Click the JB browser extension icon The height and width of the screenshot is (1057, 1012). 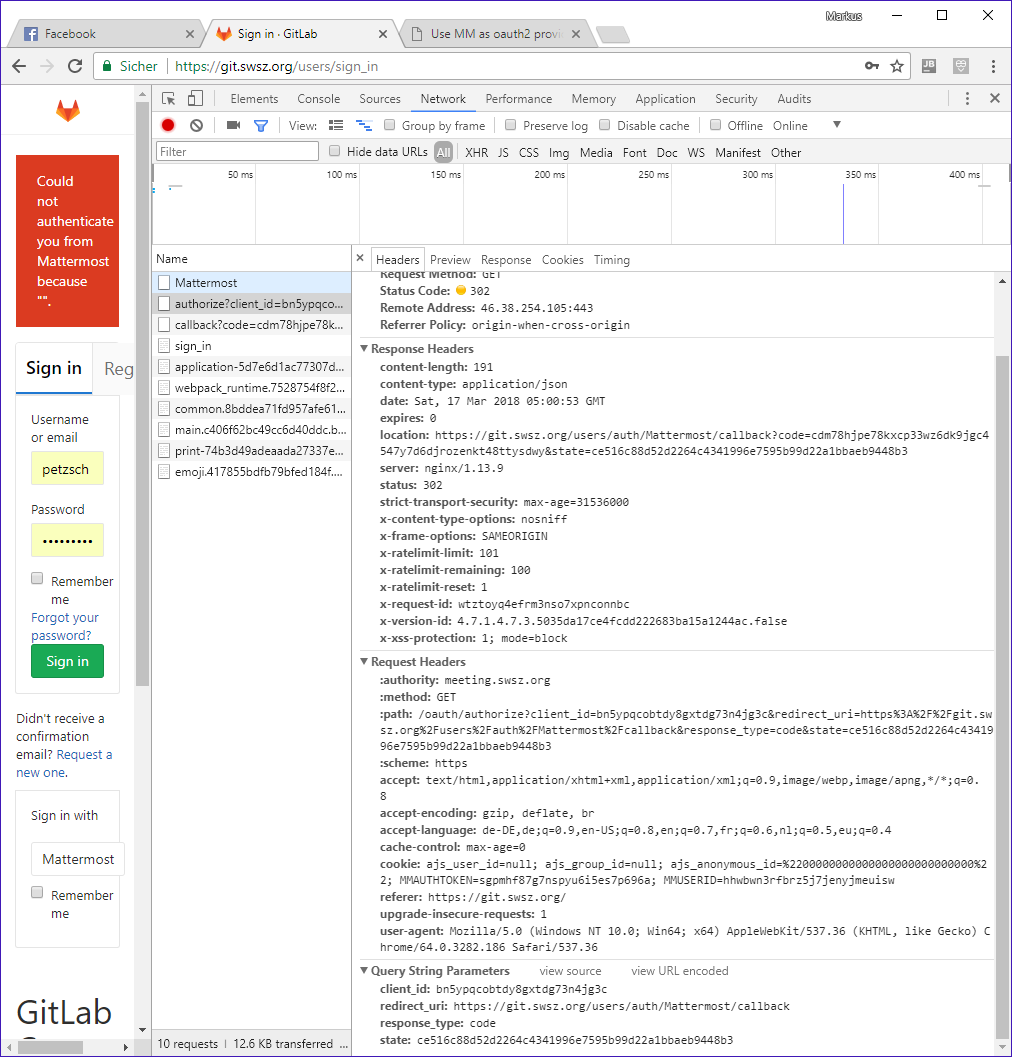[x=928, y=66]
